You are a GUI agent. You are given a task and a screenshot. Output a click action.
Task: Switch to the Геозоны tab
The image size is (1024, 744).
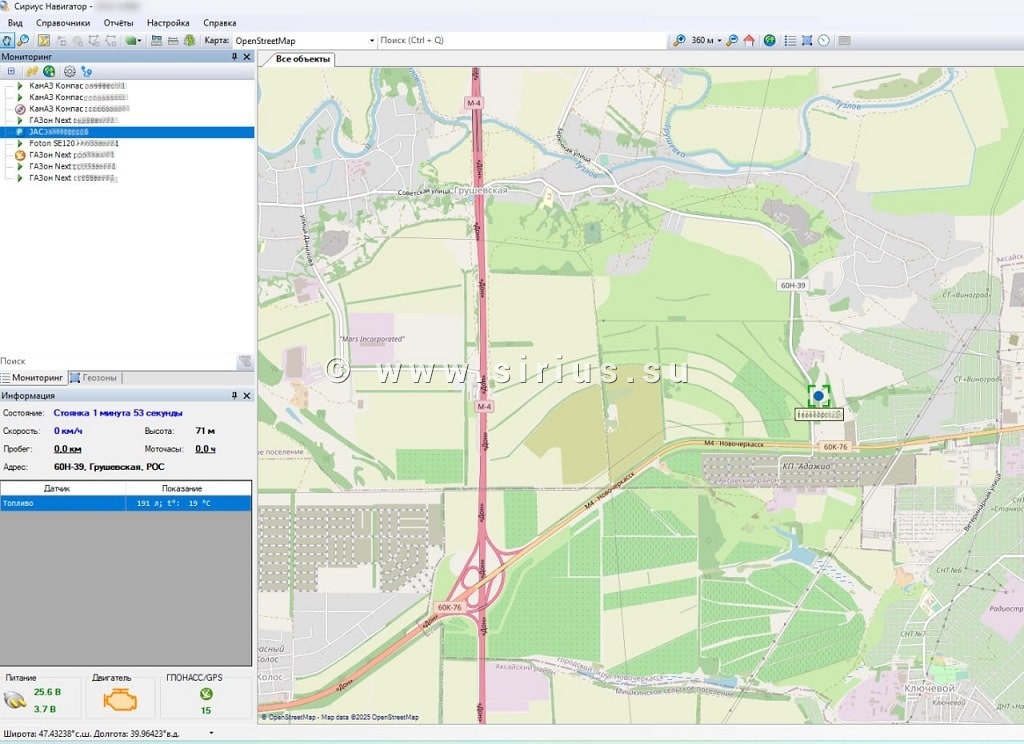(x=94, y=378)
